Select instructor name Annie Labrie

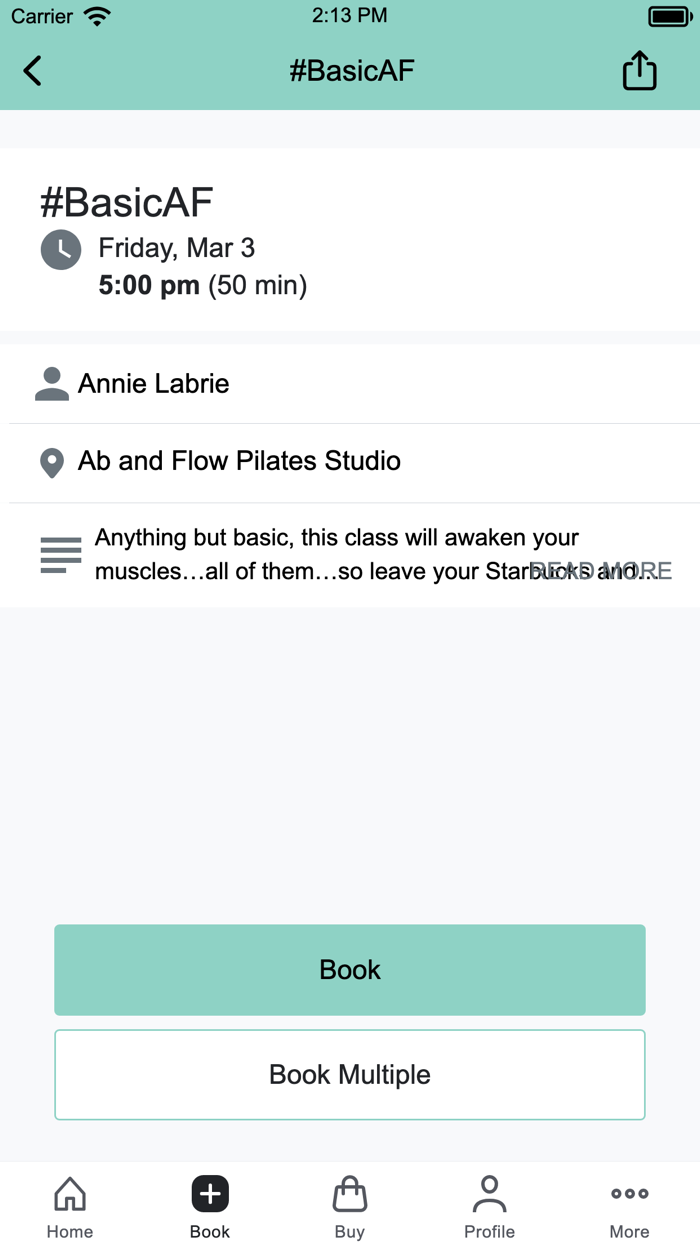155,383
